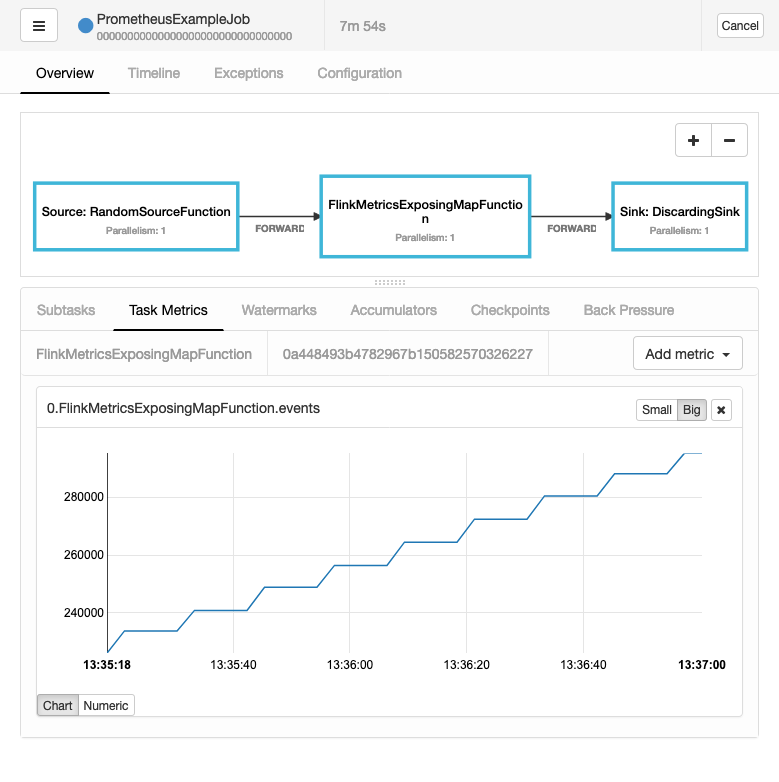Open the Configuration tab
The width and height of the screenshot is (779, 782).
pos(359,73)
